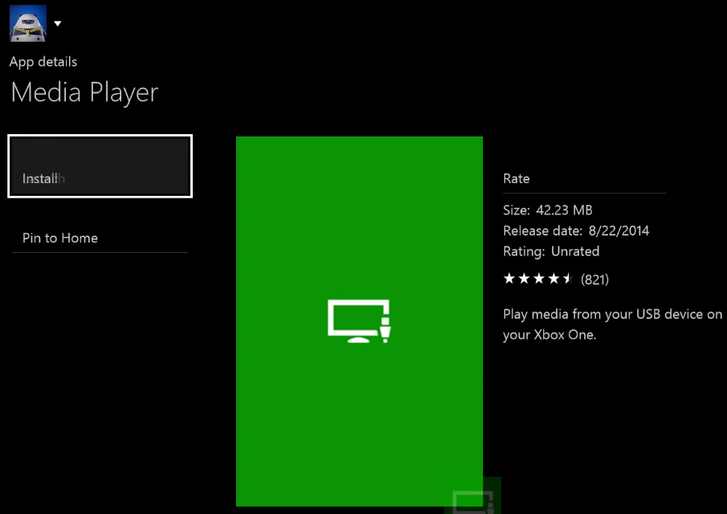The width and height of the screenshot is (727, 514).
Task: Click the USB media description text
Action: point(611,325)
